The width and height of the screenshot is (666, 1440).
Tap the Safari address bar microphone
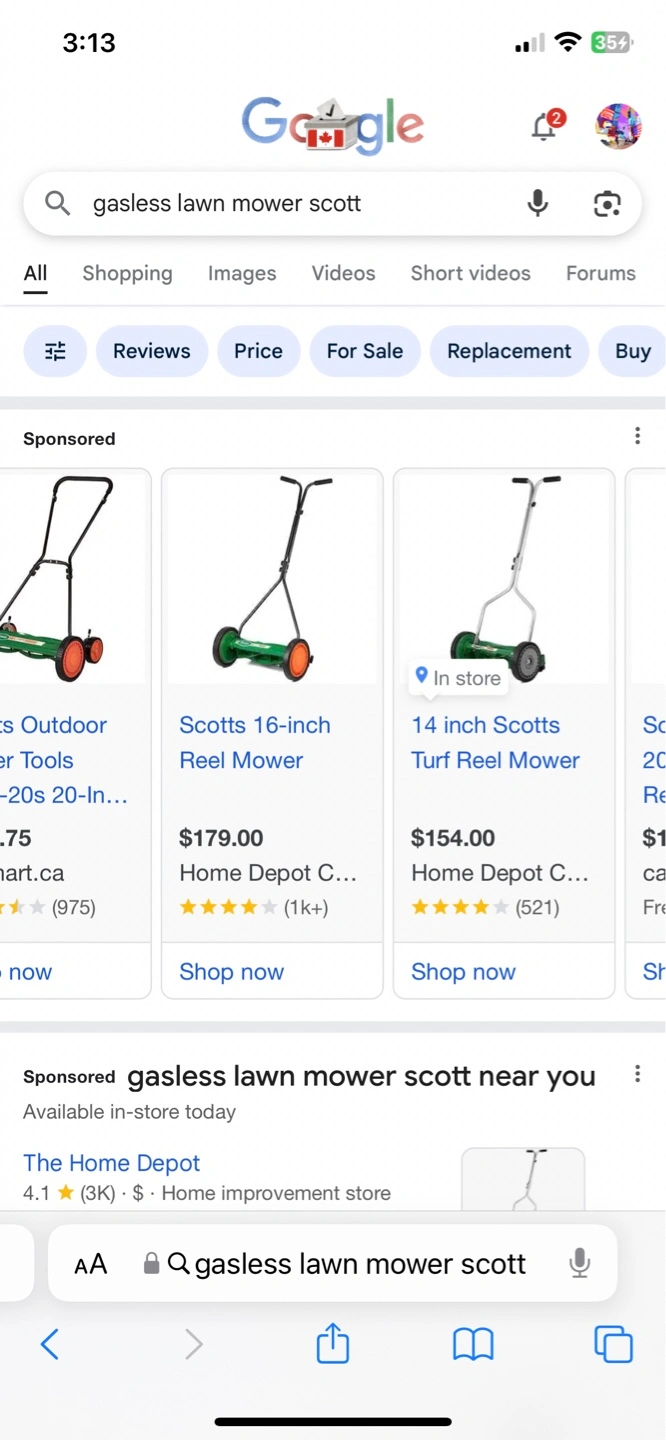click(x=579, y=1263)
